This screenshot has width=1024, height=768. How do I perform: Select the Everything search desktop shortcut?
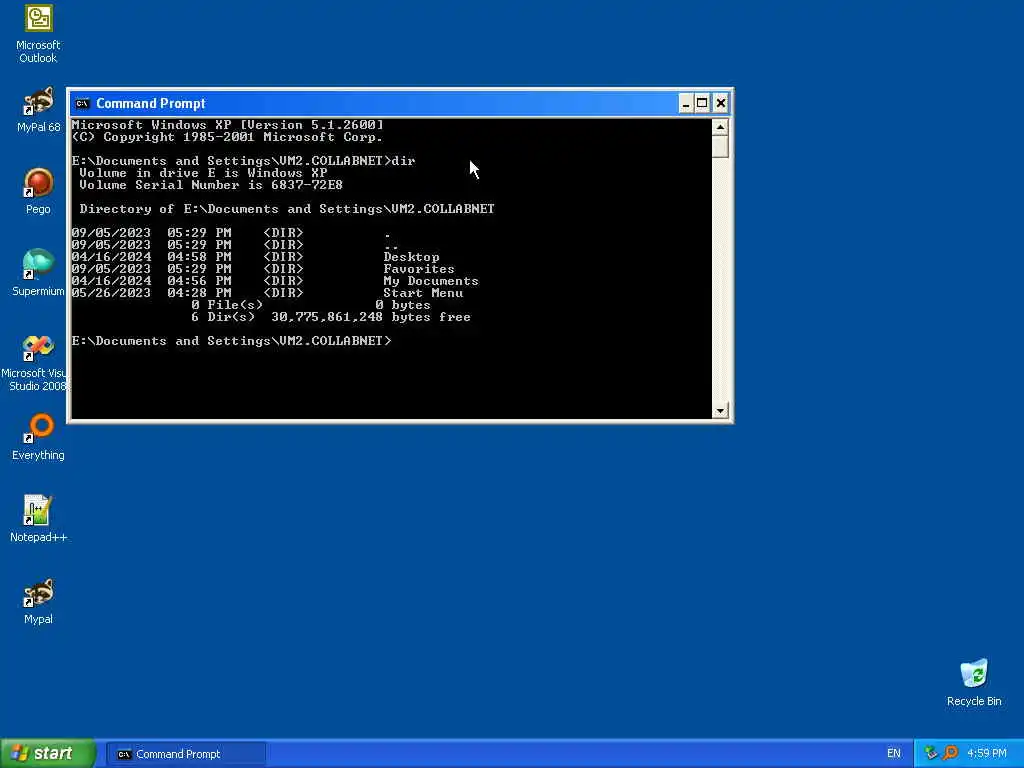click(38, 437)
